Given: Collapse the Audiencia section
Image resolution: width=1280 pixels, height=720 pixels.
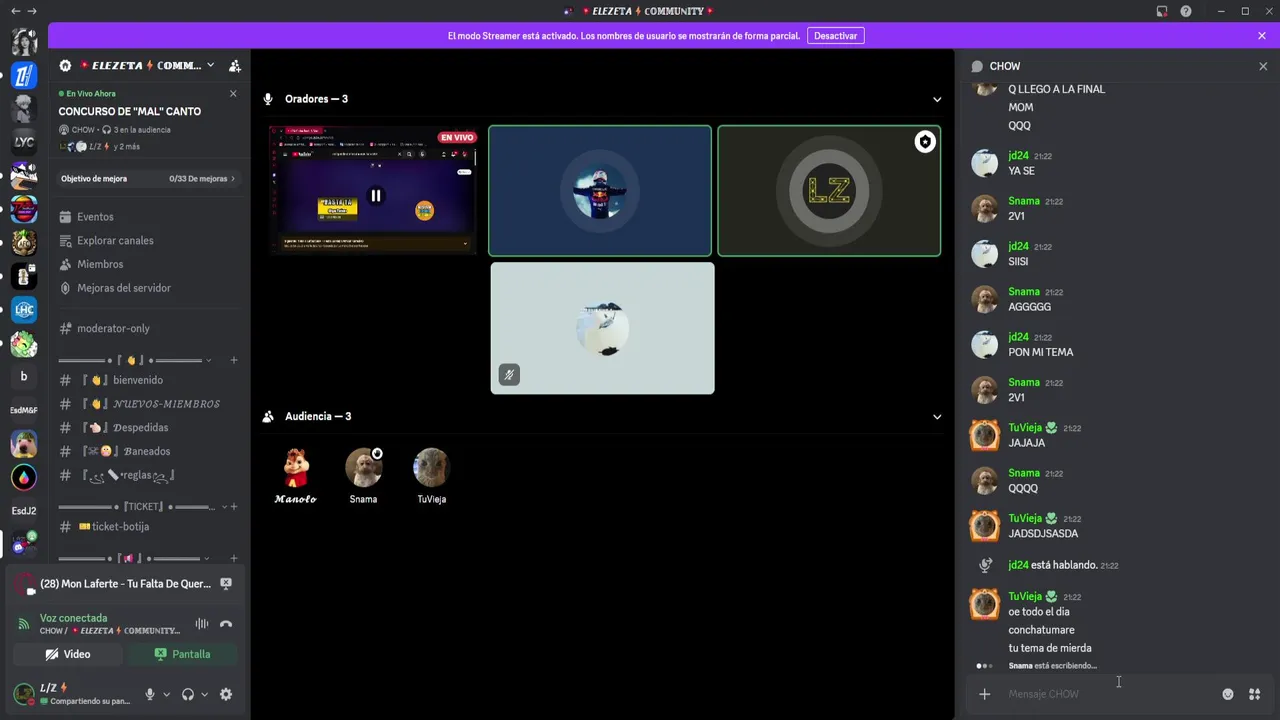Looking at the screenshot, I should pyautogui.click(x=937, y=417).
